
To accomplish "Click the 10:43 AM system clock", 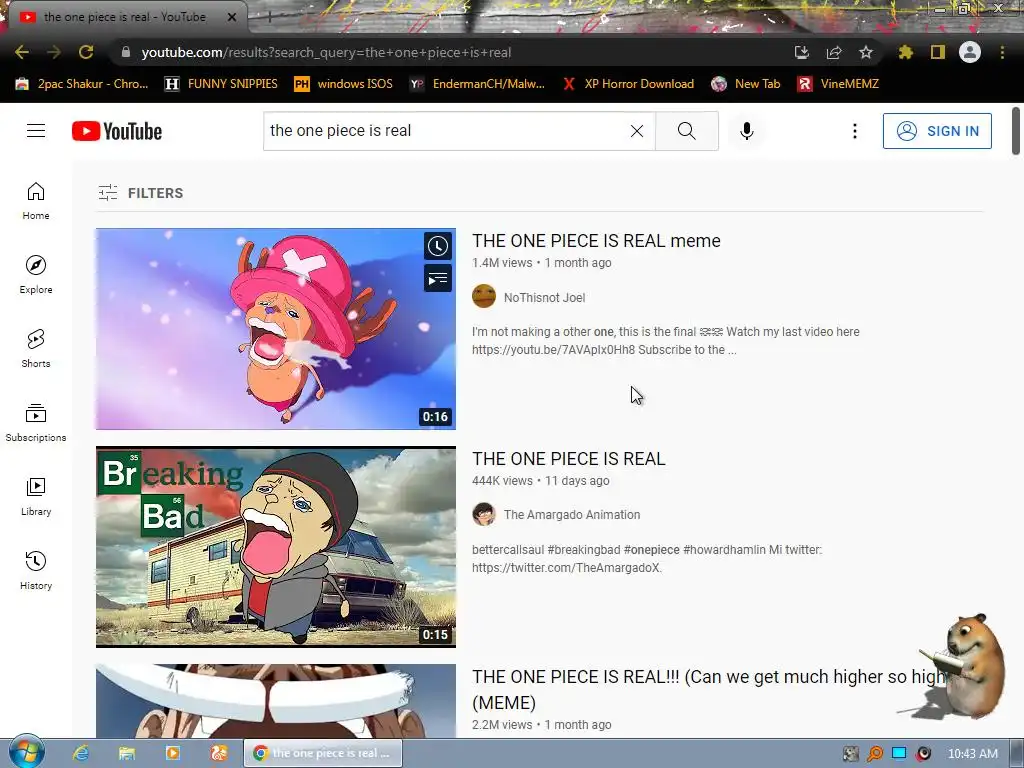I will coord(972,753).
